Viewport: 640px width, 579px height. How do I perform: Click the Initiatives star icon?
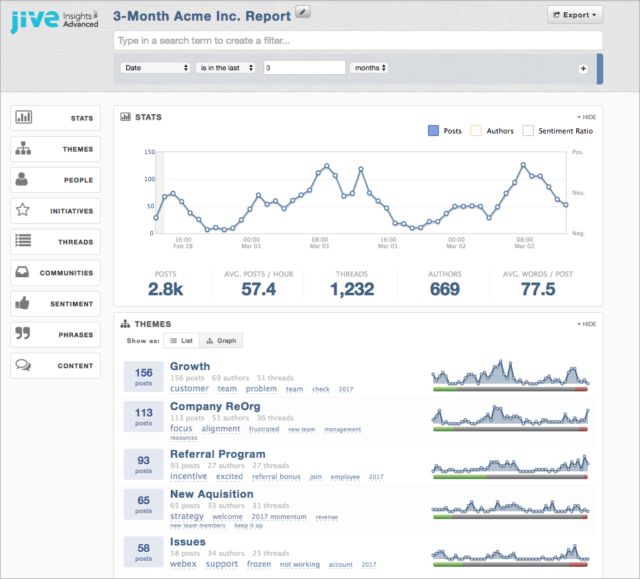pos(24,211)
